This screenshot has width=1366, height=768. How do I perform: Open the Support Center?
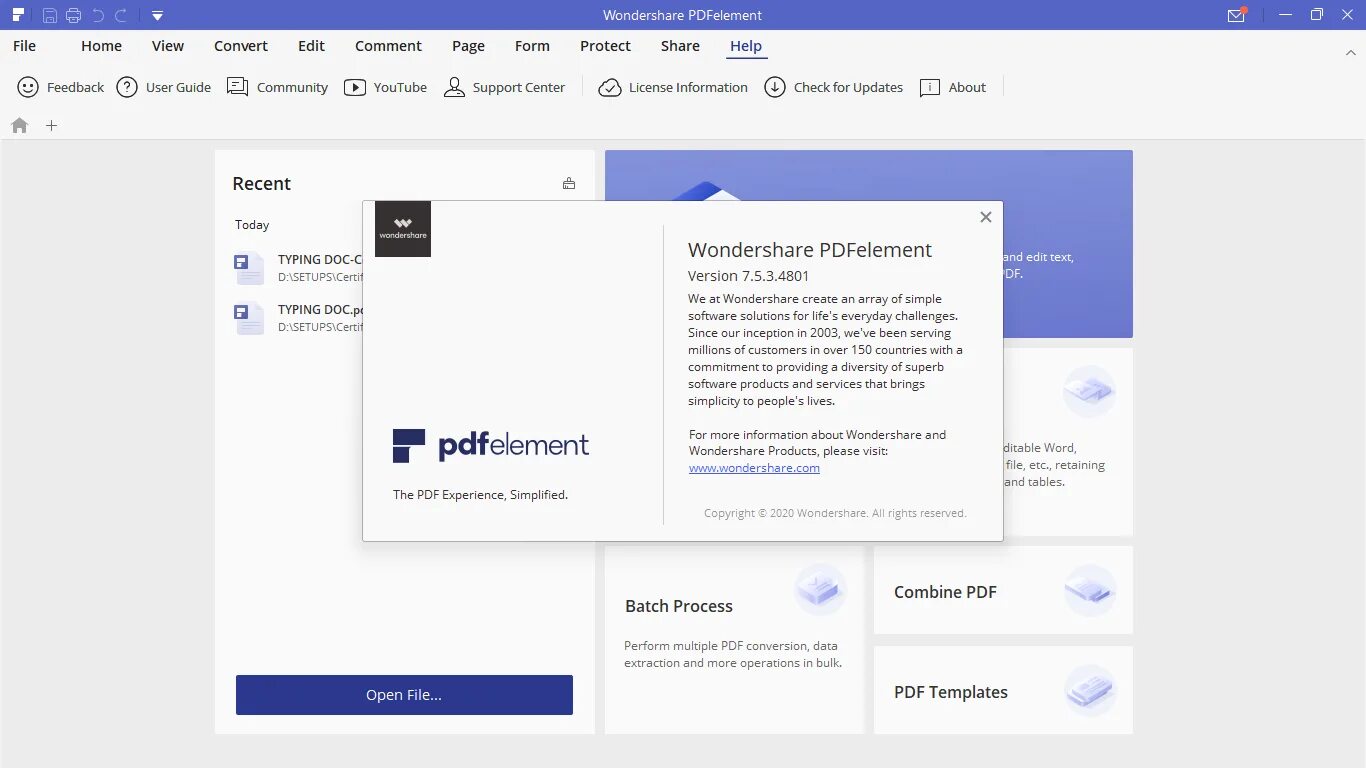pos(504,88)
